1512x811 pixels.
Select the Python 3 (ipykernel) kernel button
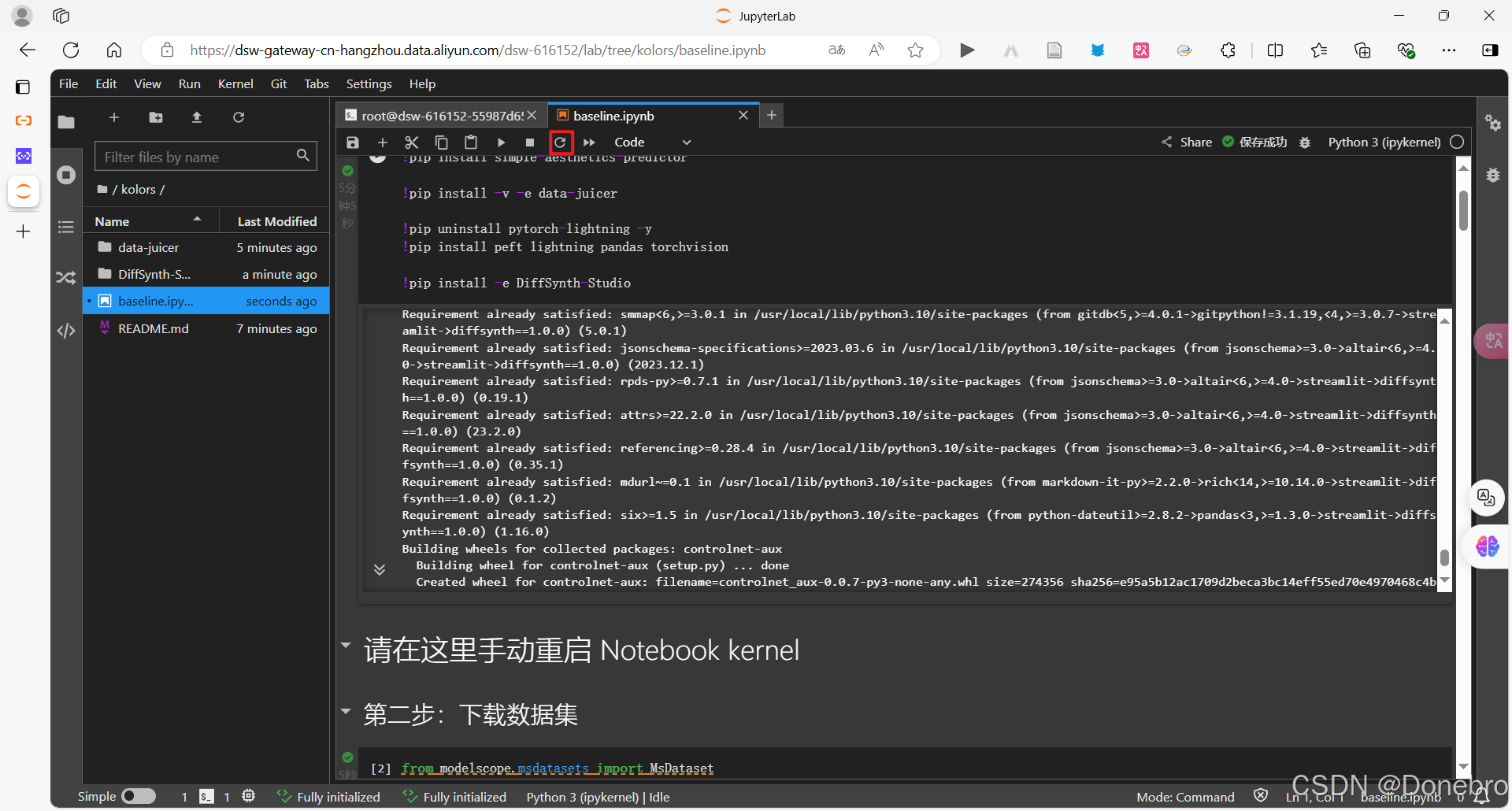1384,143
